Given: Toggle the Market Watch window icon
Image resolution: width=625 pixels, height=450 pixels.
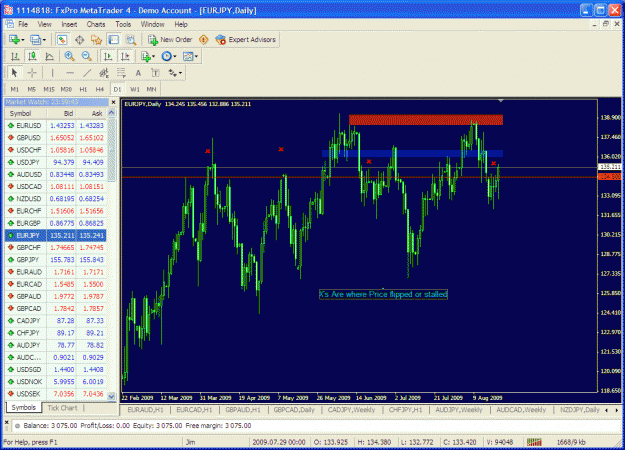Looking at the screenshot, I should tap(62, 39).
